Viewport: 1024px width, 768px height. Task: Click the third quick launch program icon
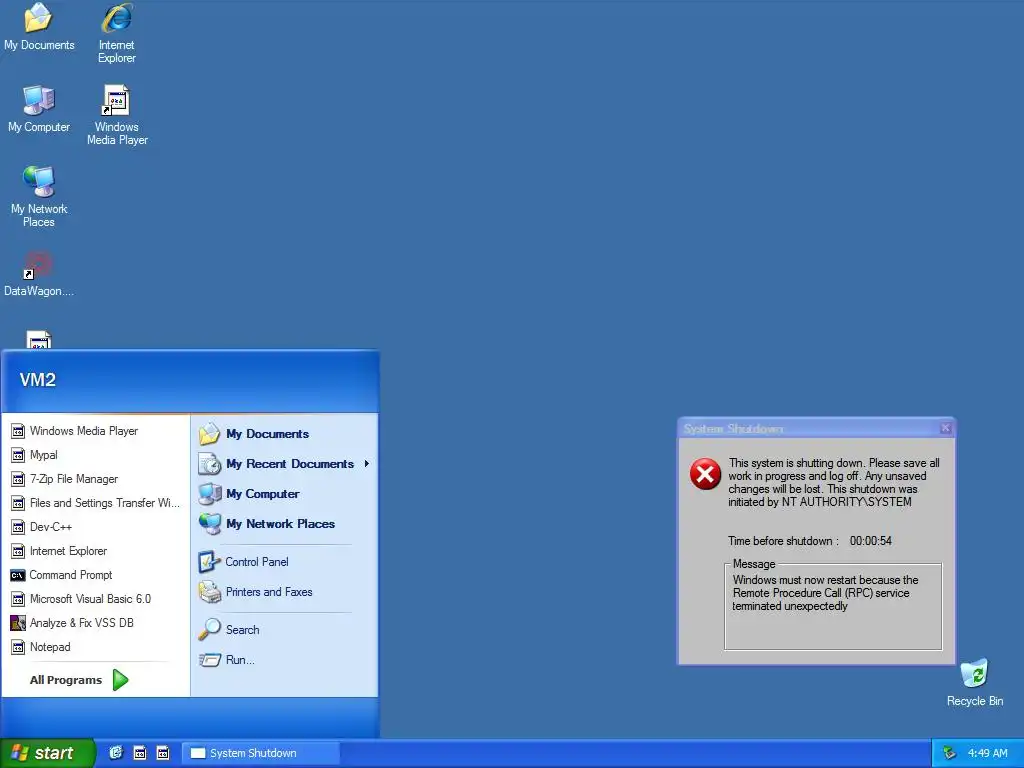tap(163, 753)
